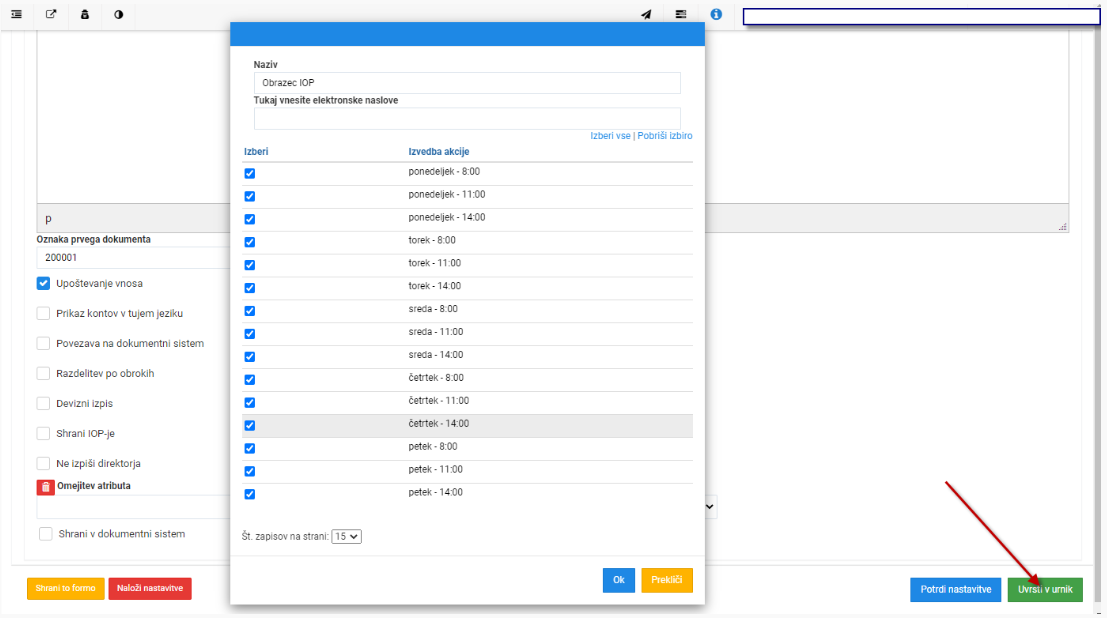1107x618 pixels.
Task: Click the Oznaka prvega dokumenta field
Action: tap(133, 258)
